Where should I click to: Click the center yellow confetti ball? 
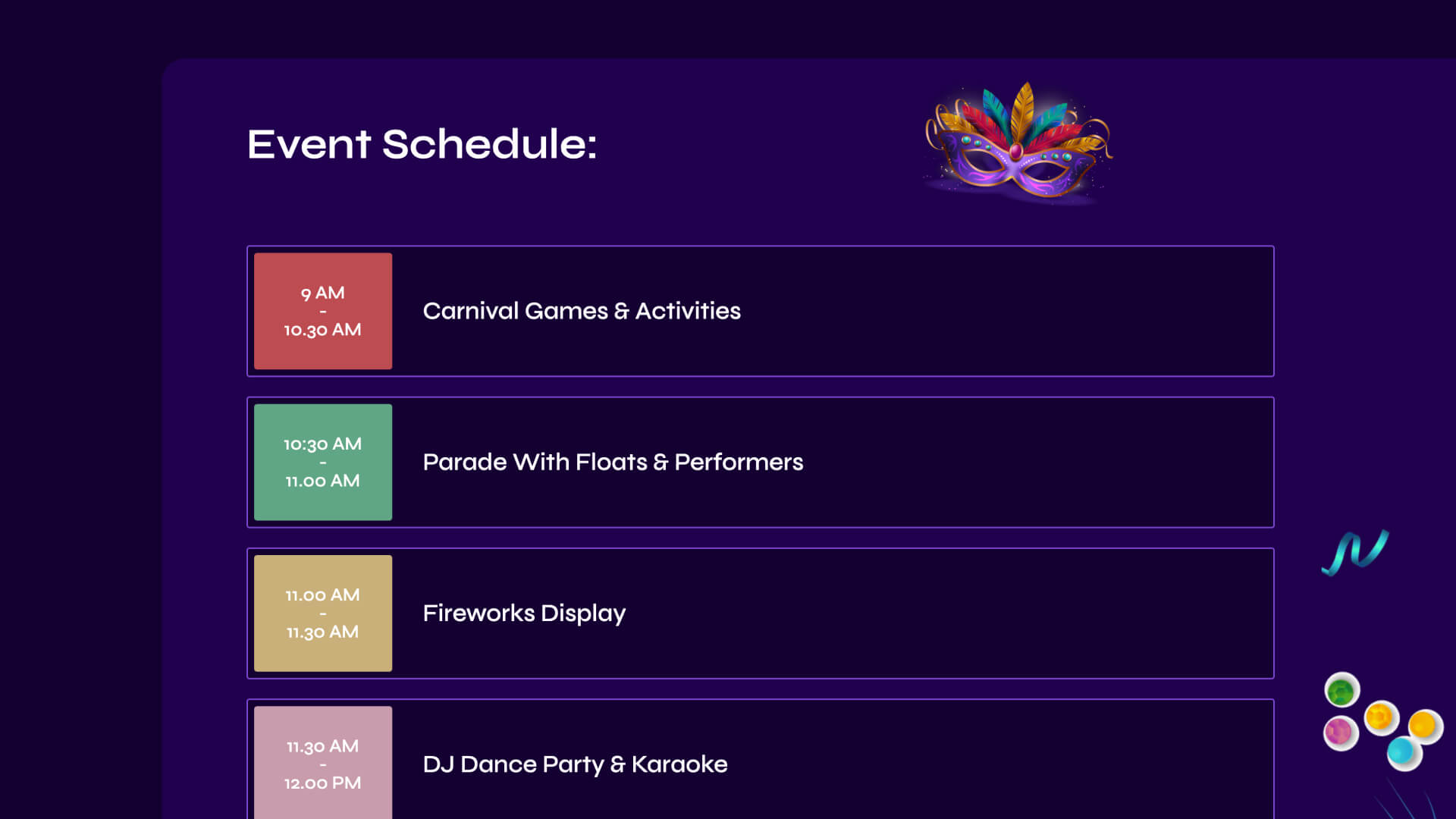click(x=1381, y=717)
